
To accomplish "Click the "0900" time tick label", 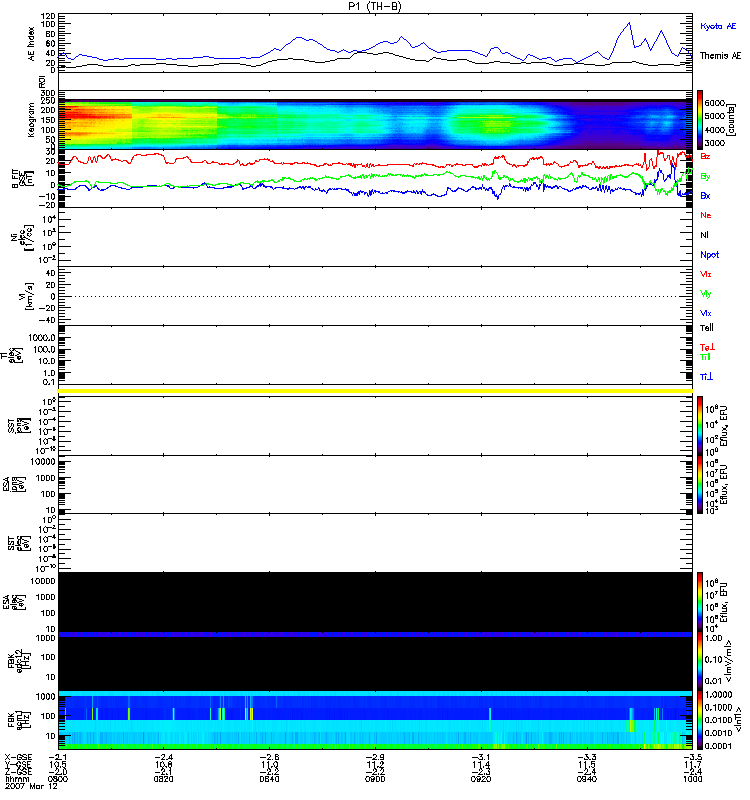I will pos(375,779).
